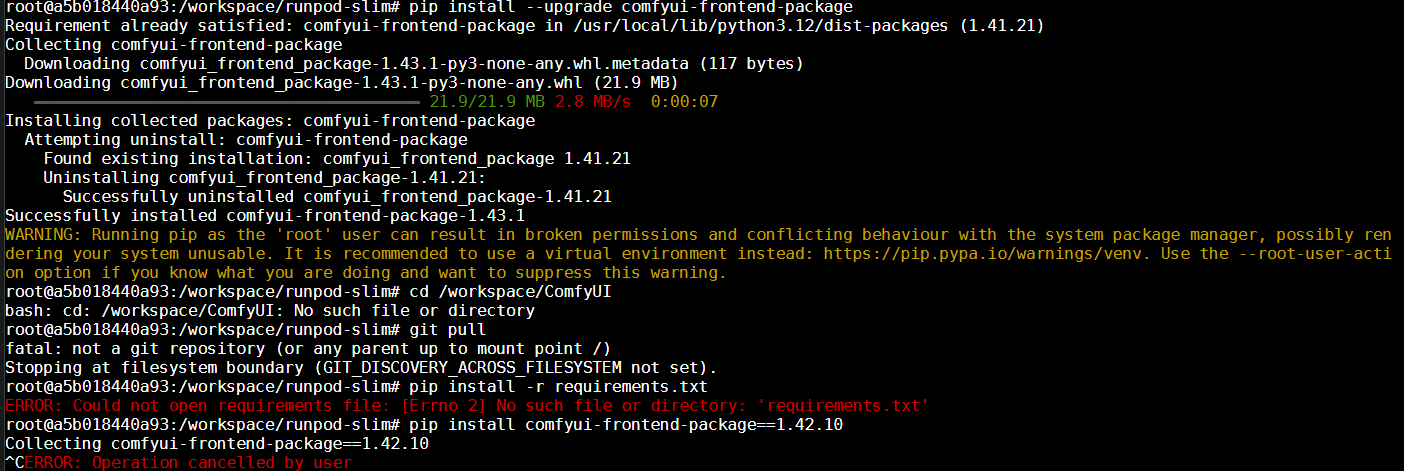Click 'Successfully installed comfyui-frontend-package-1.43.1' line
This screenshot has width=1405, height=471.
click(265, 215)
